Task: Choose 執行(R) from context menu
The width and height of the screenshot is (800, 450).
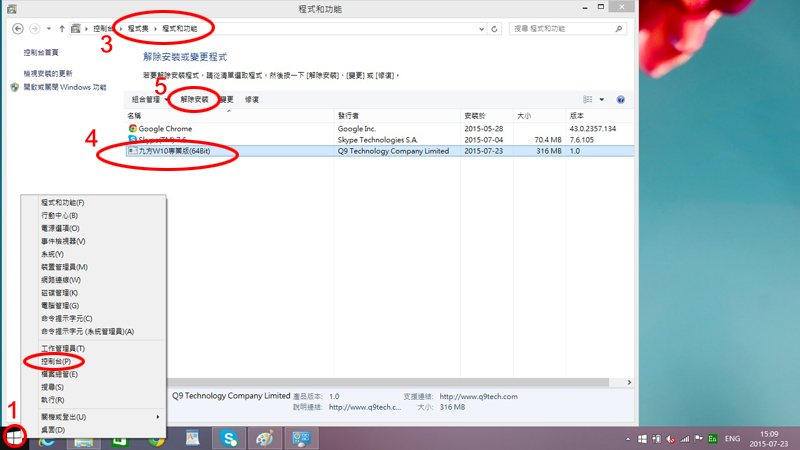Action: 52,400
